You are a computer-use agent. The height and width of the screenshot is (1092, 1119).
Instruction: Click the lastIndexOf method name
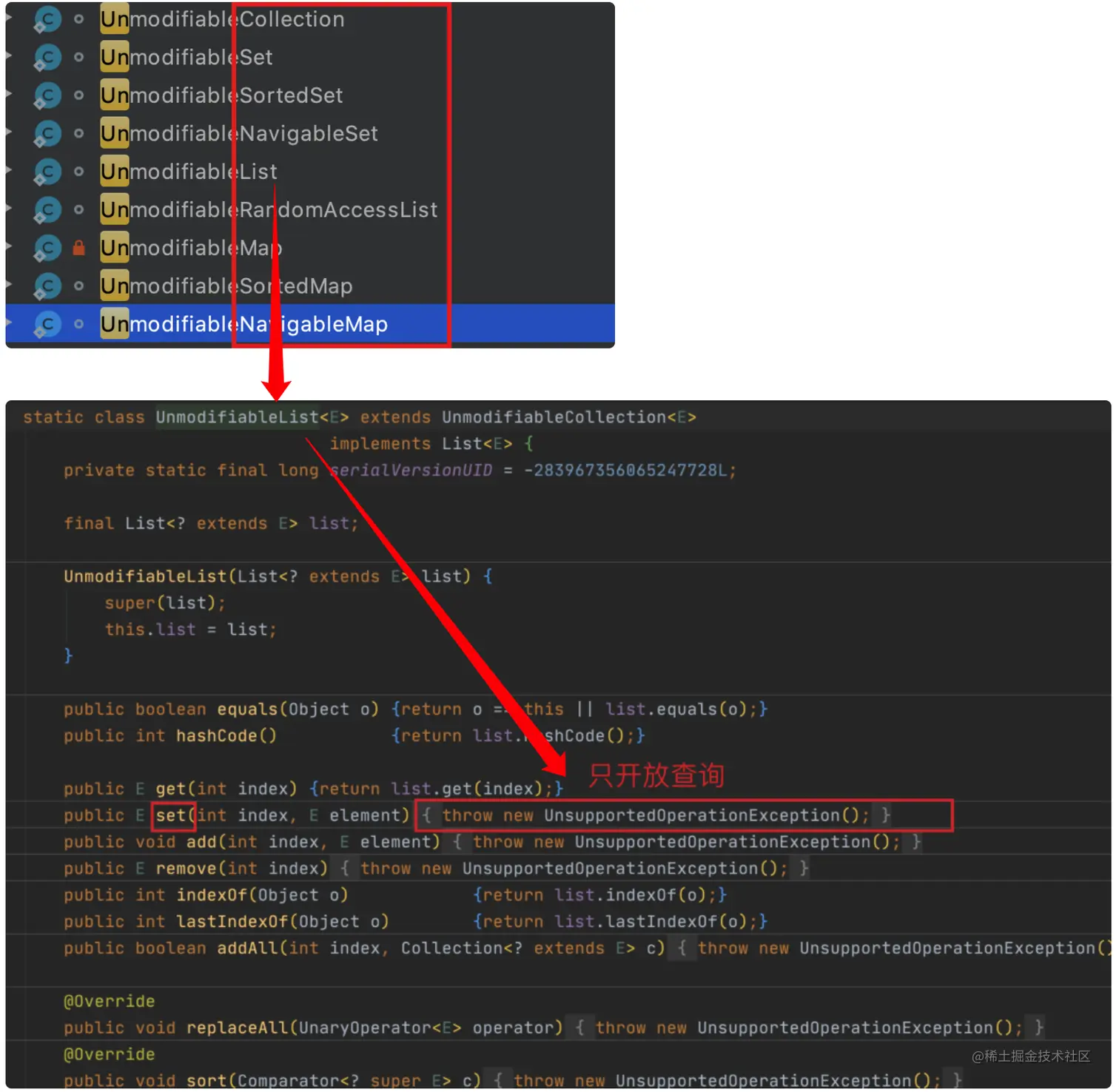[232, 922]
